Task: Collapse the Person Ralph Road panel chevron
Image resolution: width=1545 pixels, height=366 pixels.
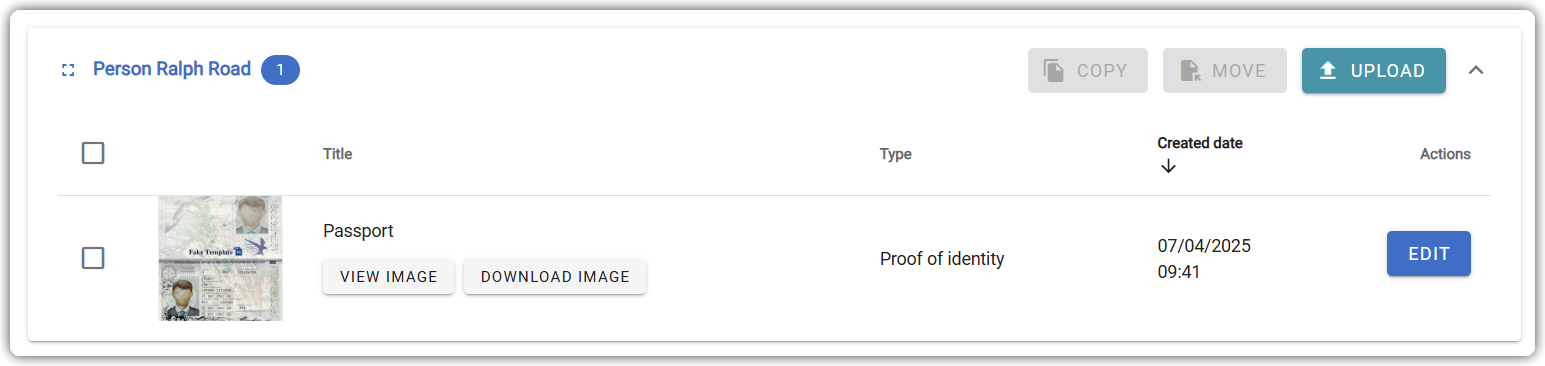Action: point(1475,70)
